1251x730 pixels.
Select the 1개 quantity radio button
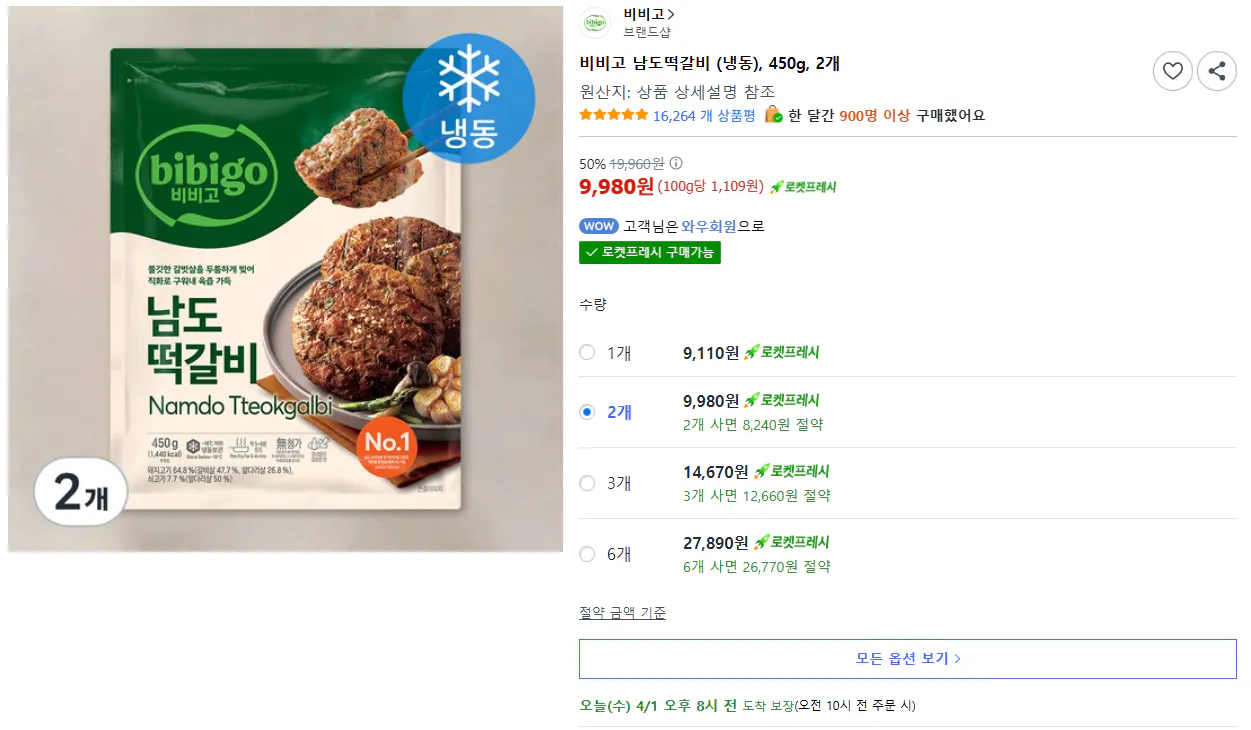587,352
